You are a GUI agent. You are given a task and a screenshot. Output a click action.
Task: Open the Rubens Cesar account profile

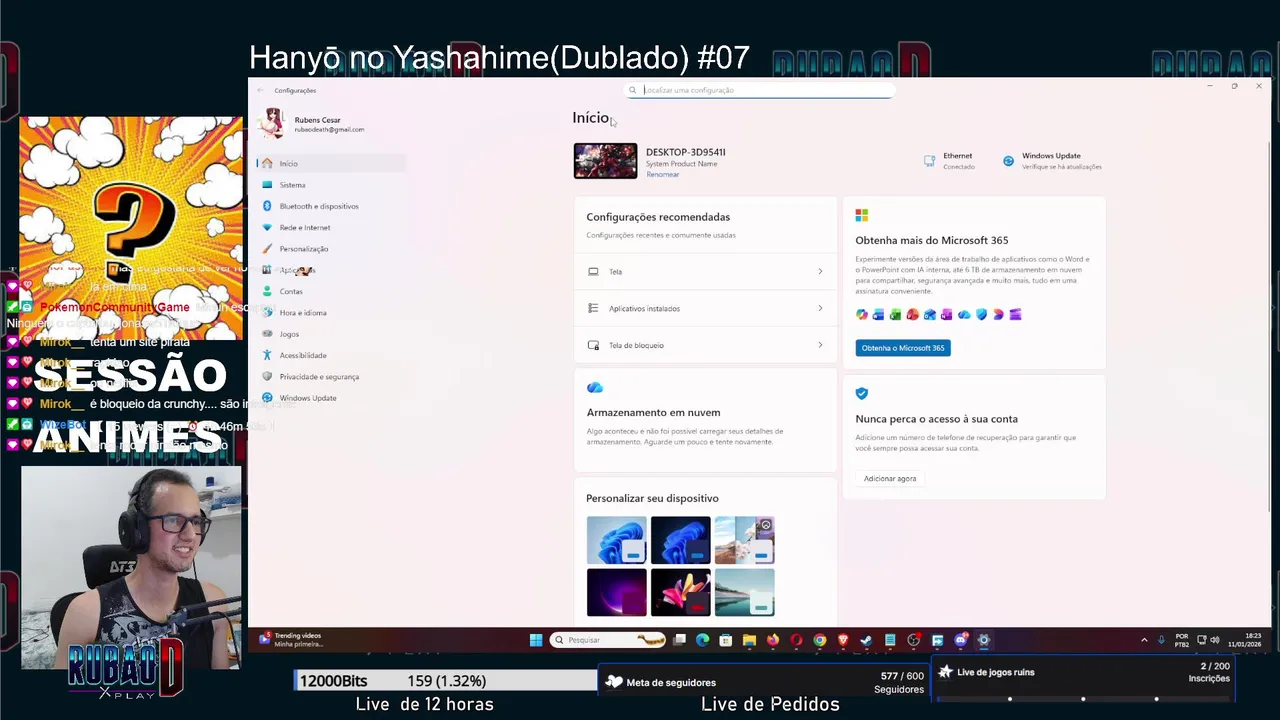(312, 124)
